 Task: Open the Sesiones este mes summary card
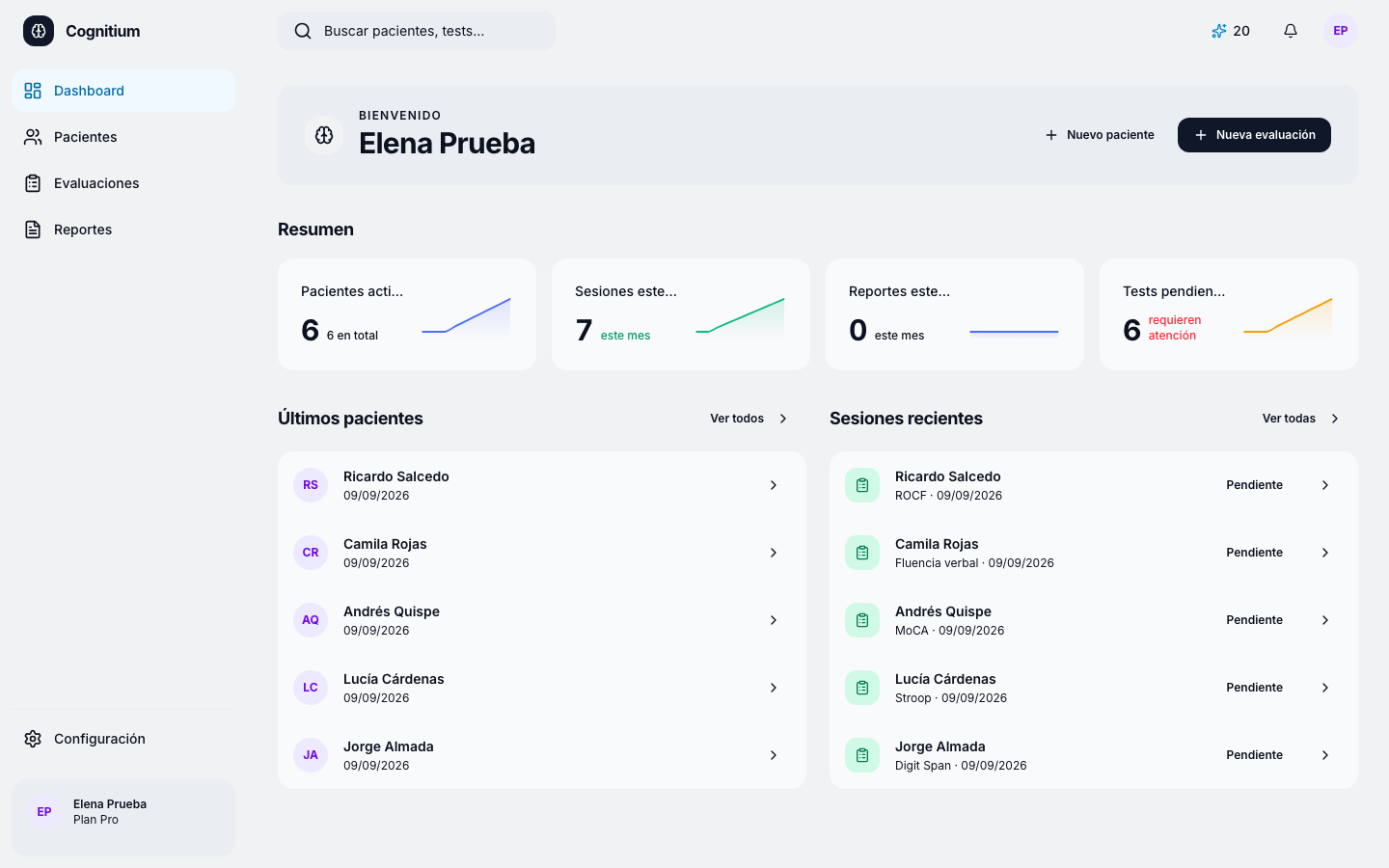point(681,314)
